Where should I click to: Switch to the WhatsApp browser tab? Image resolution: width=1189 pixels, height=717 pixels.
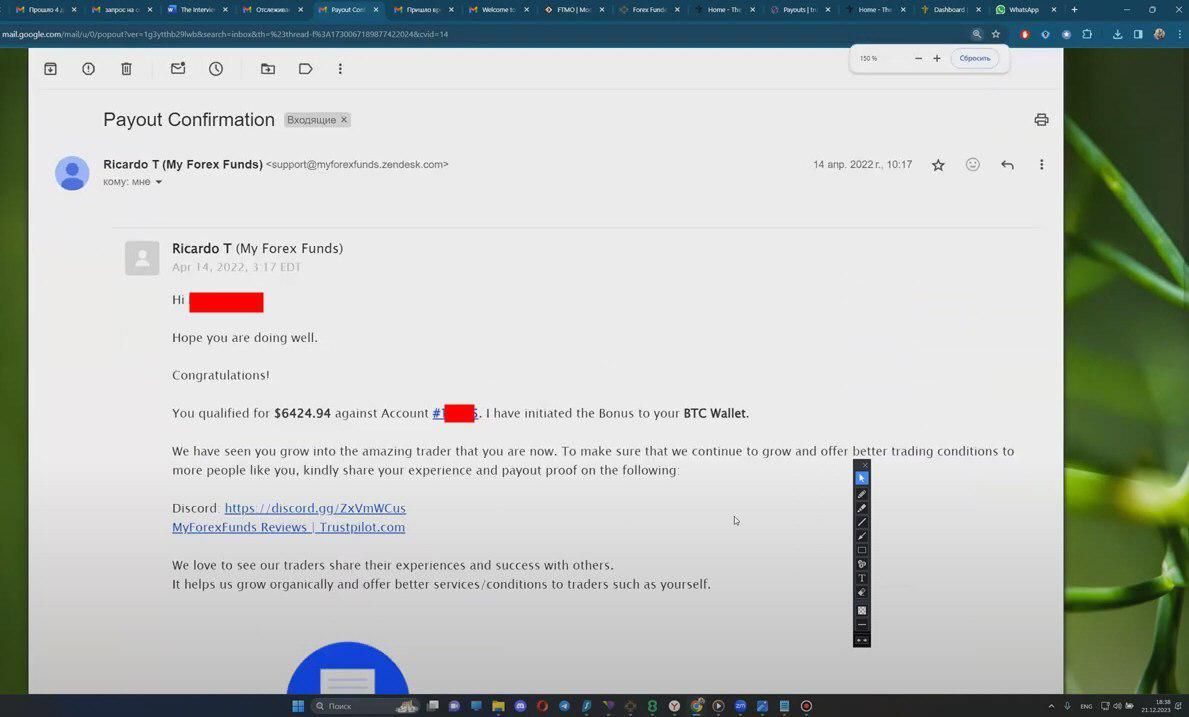pyautogui.click(x=1026, y=10)
